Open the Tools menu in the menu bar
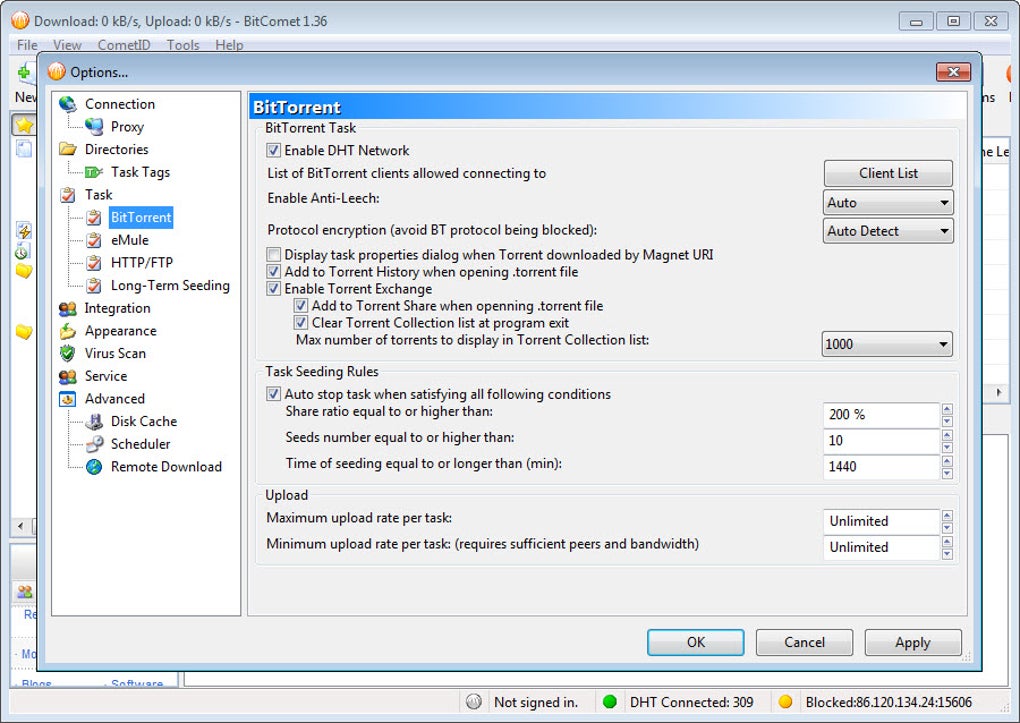Viewport: 1020px width, 723px height. 183,45
